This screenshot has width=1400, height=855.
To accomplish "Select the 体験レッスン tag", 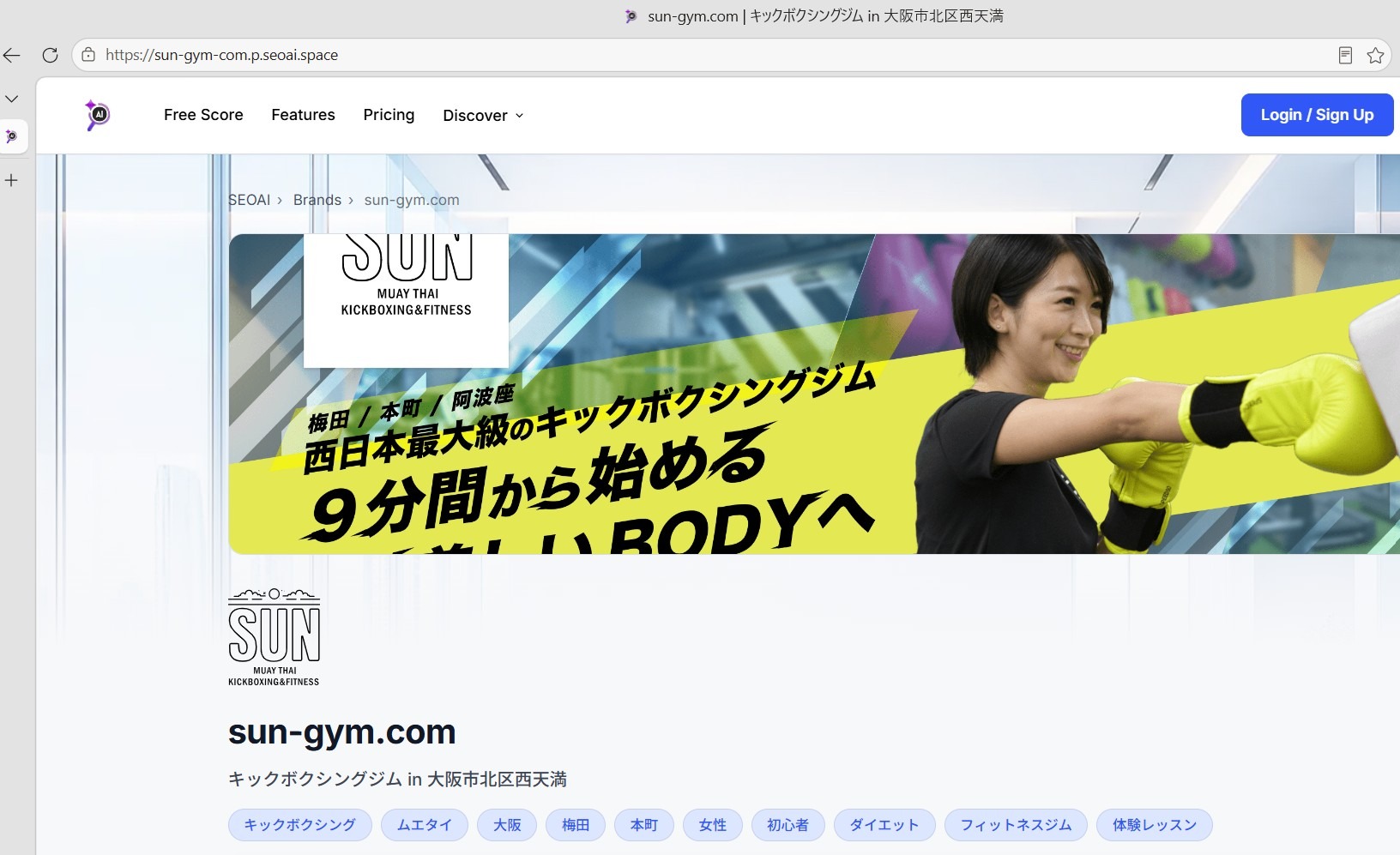I will tap(1155, 825).
